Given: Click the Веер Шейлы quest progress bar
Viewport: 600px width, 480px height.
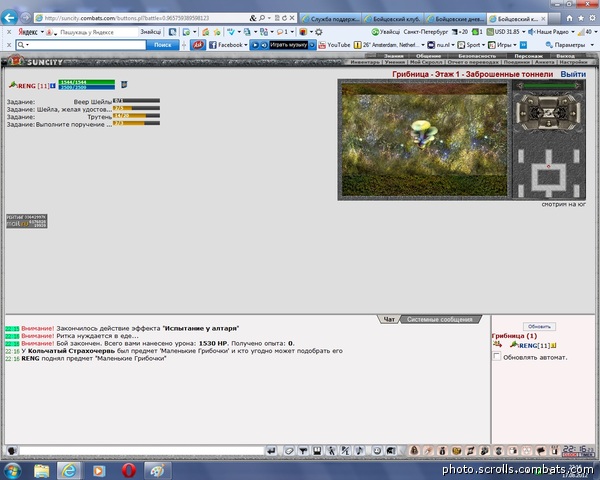Looking at the screenshot, I should point(136,101).
